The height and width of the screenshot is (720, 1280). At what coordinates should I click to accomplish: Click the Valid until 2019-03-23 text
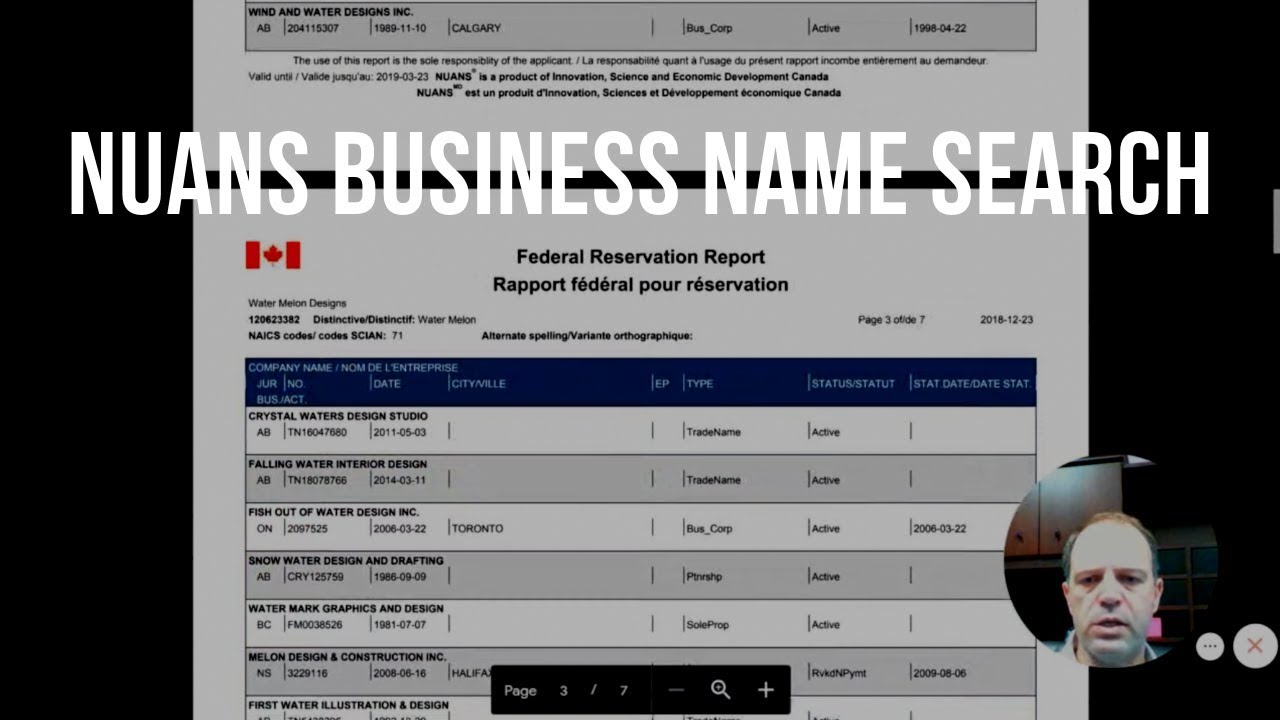(x=339, y=77)
